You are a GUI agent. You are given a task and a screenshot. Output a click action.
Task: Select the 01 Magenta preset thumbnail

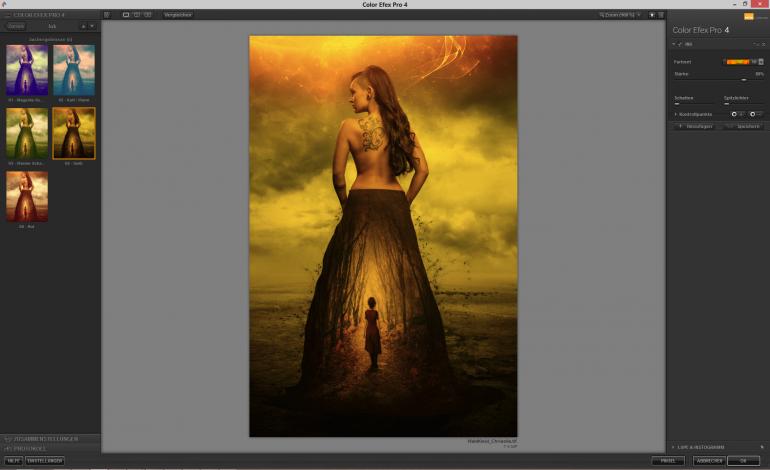click(x=27, y=70)
